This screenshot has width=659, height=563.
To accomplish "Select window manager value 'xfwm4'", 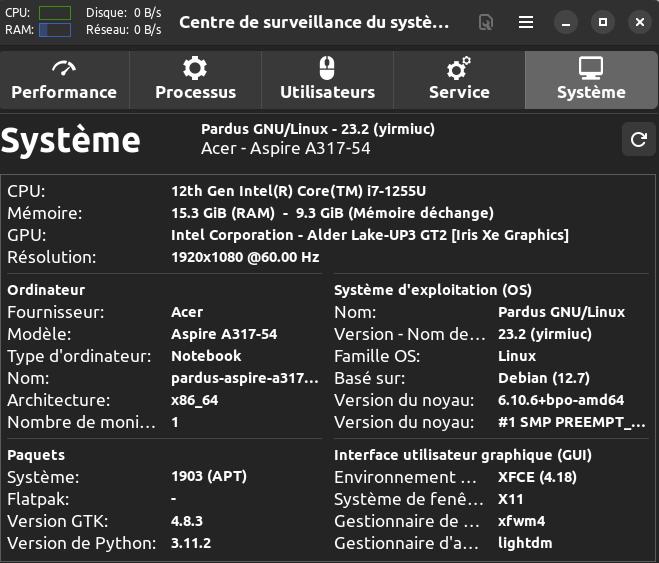I will tap(522, 521).
